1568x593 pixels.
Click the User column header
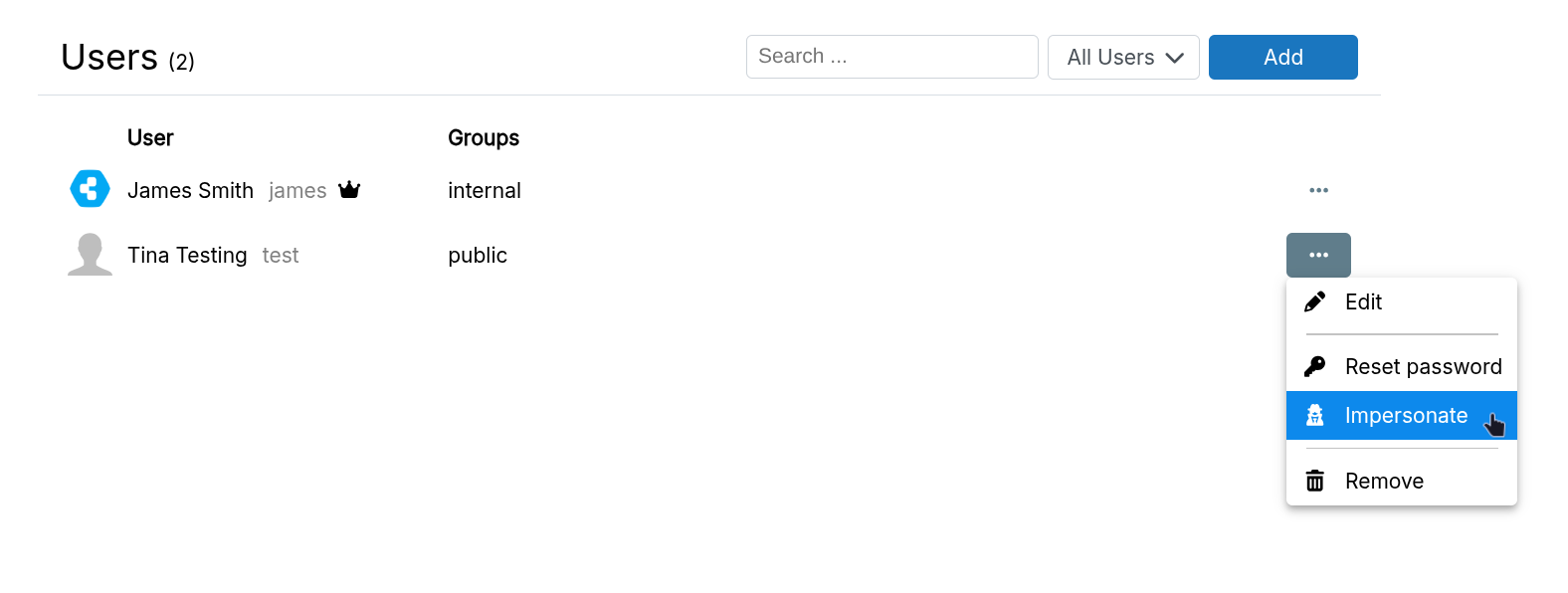[x=150, y=138]
